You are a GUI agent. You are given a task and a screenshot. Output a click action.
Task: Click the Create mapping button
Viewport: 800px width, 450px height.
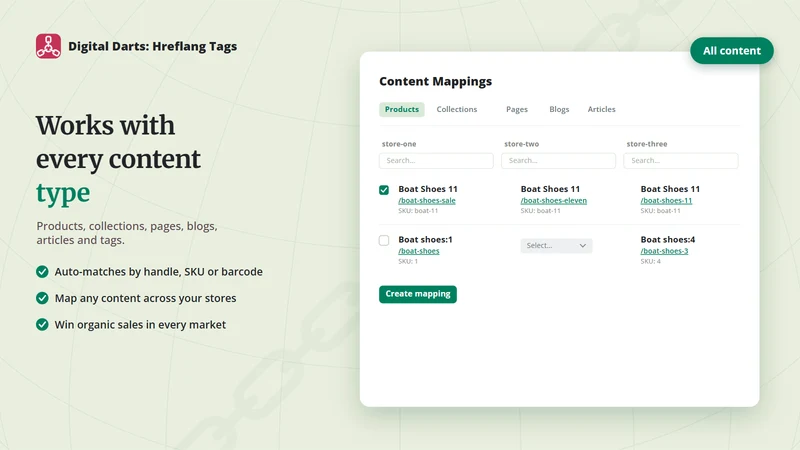pos(418,294)
